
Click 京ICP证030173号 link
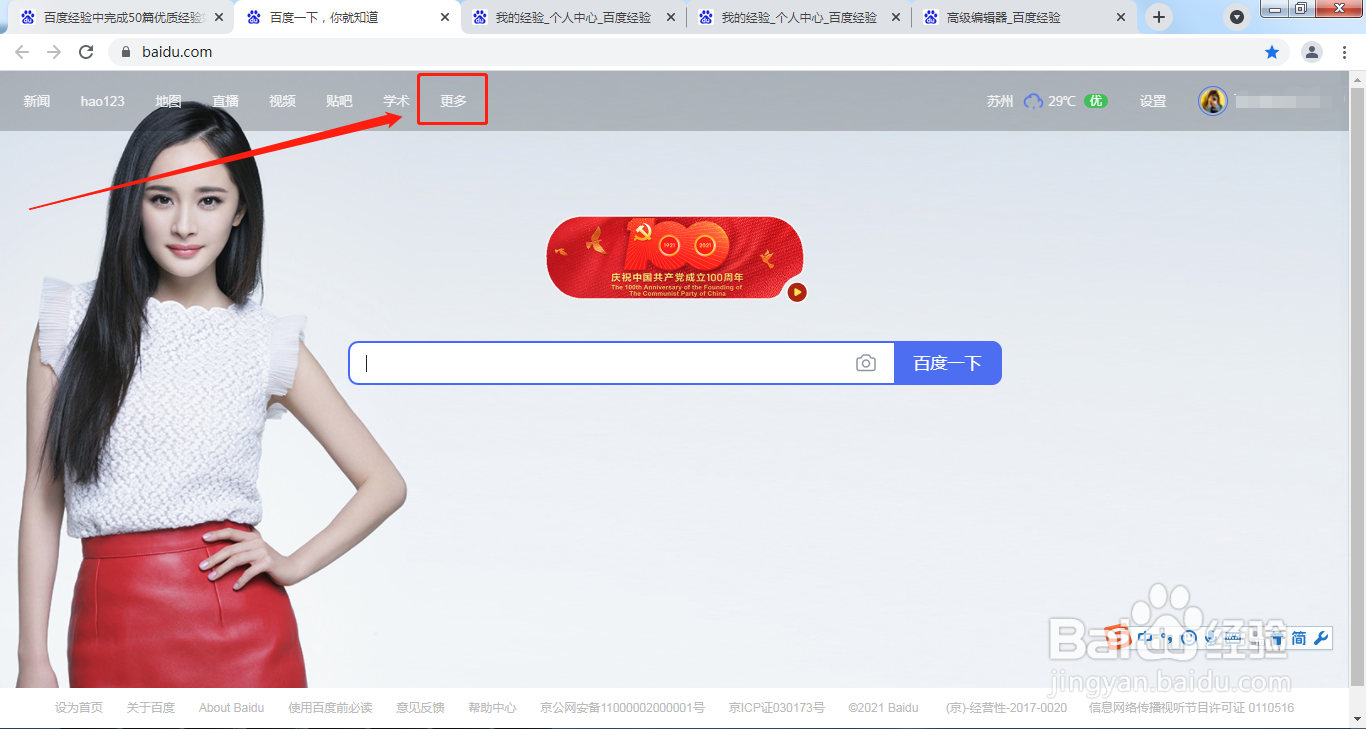[777, 708]
